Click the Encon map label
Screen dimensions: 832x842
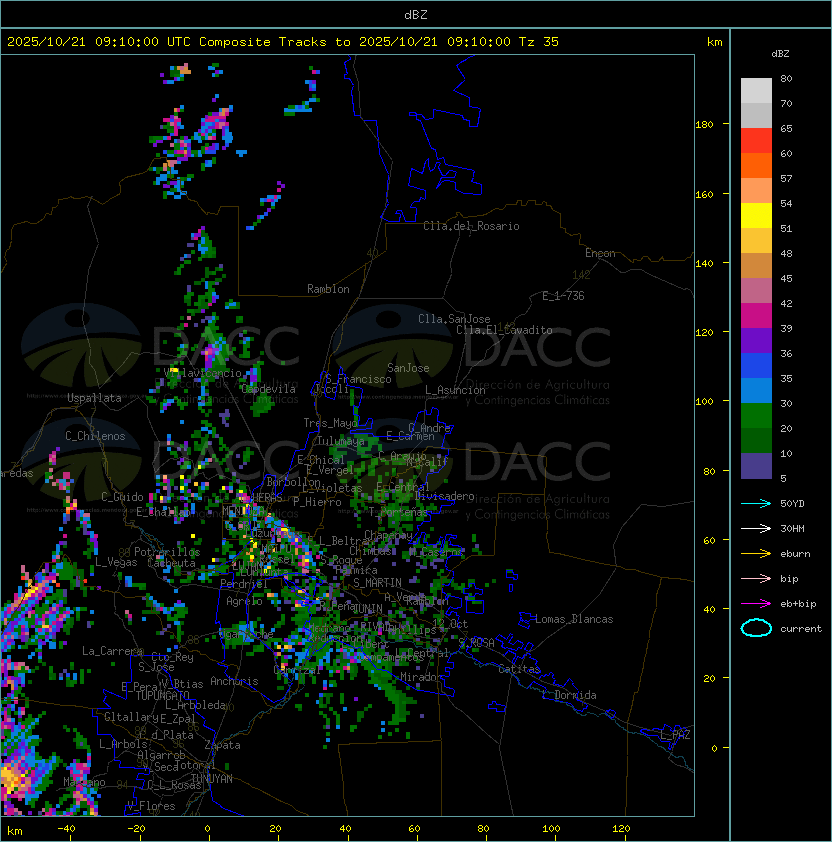tap(600, 253)
